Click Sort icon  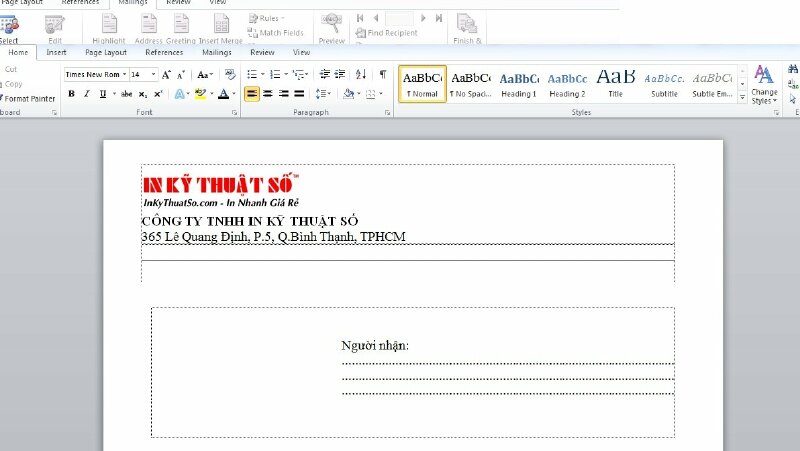click(361, 74)
